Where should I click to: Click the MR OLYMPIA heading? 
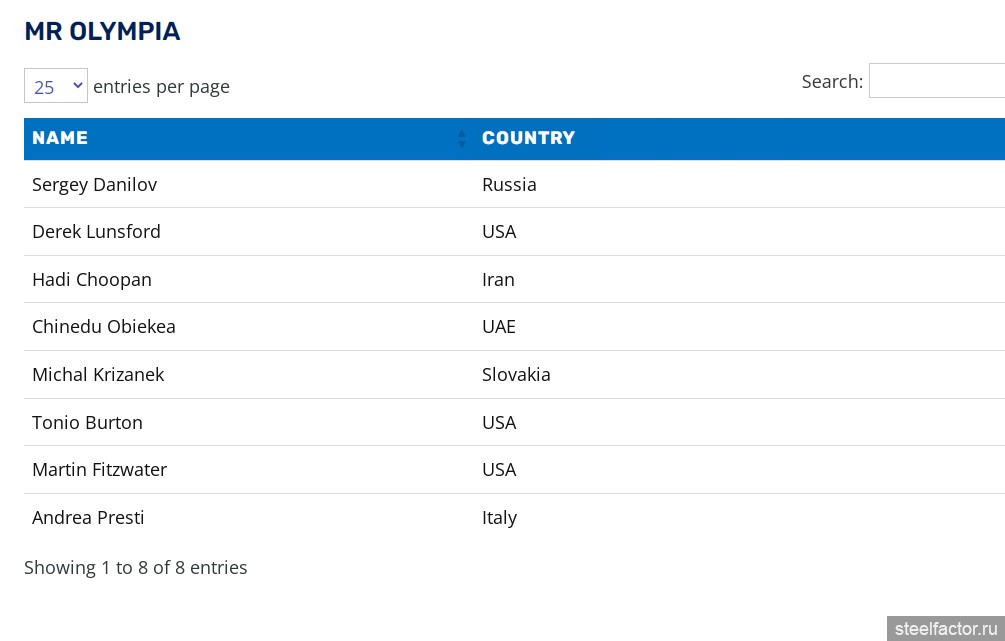tap(102, 31)
